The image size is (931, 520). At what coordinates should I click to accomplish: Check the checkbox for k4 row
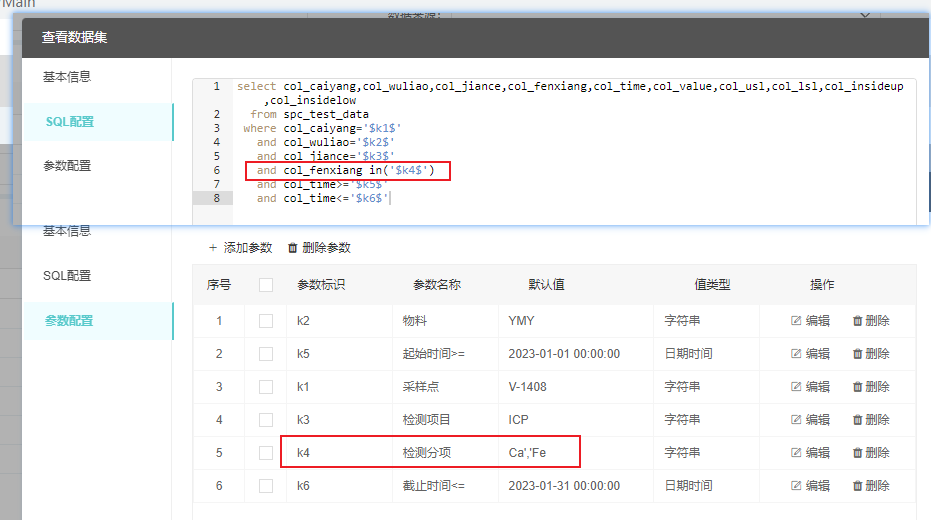tap(266, 453)
